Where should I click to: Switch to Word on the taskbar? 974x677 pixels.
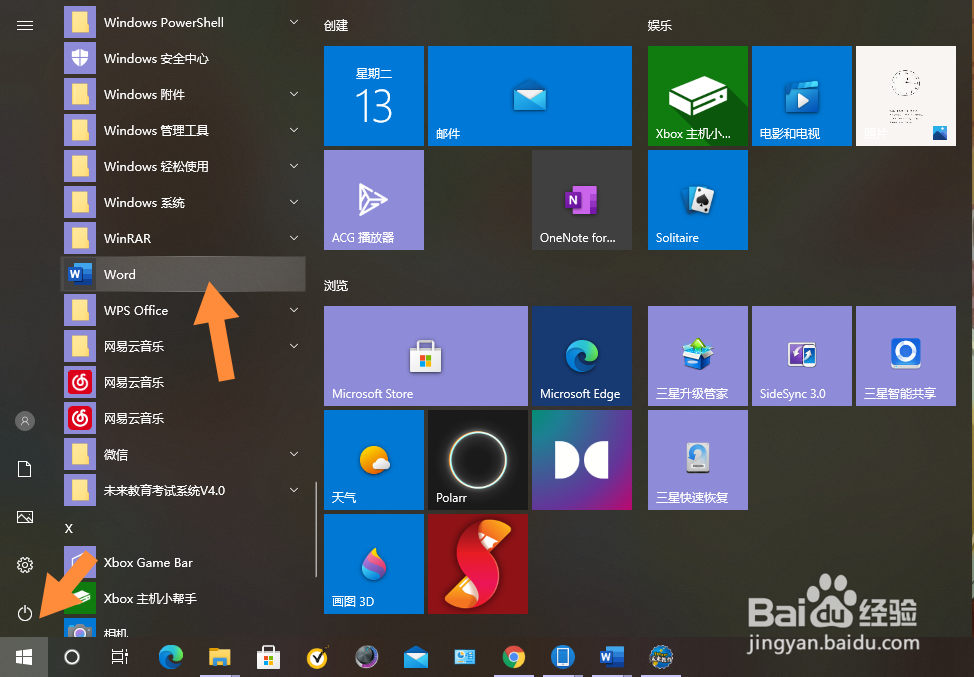click(612, 657)
